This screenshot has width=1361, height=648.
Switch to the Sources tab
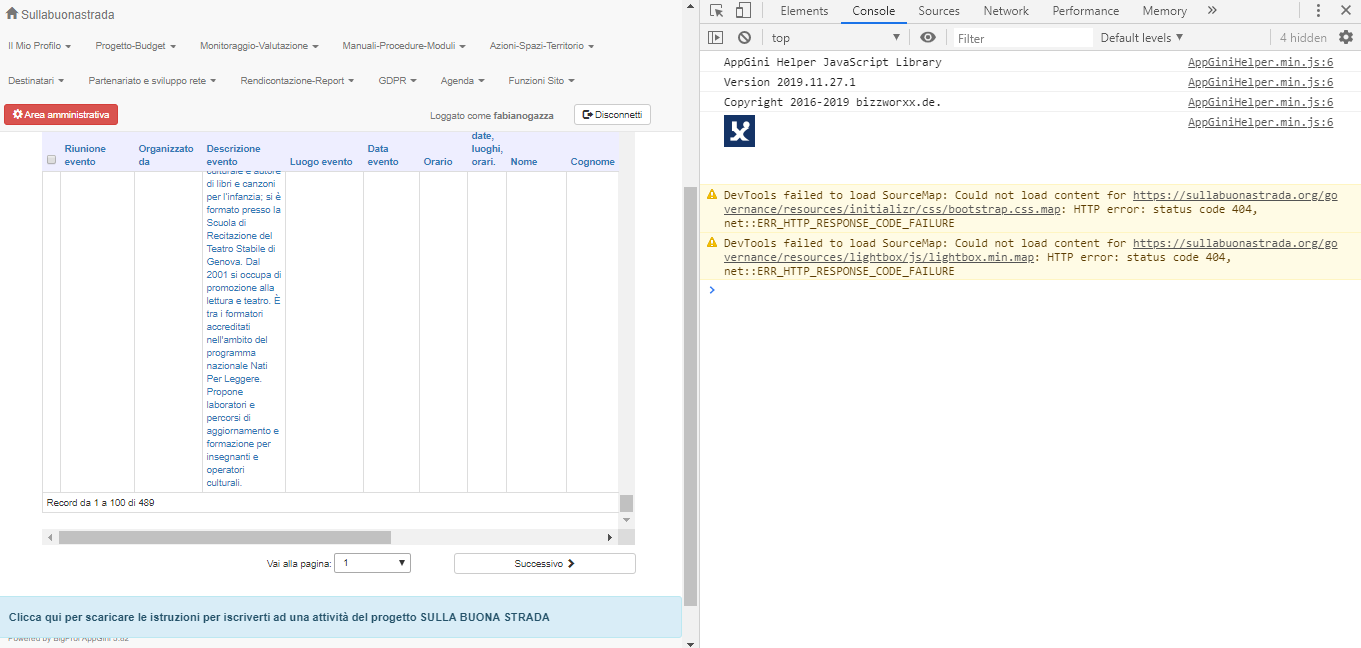pyautogui.click(x=939, y=11)
